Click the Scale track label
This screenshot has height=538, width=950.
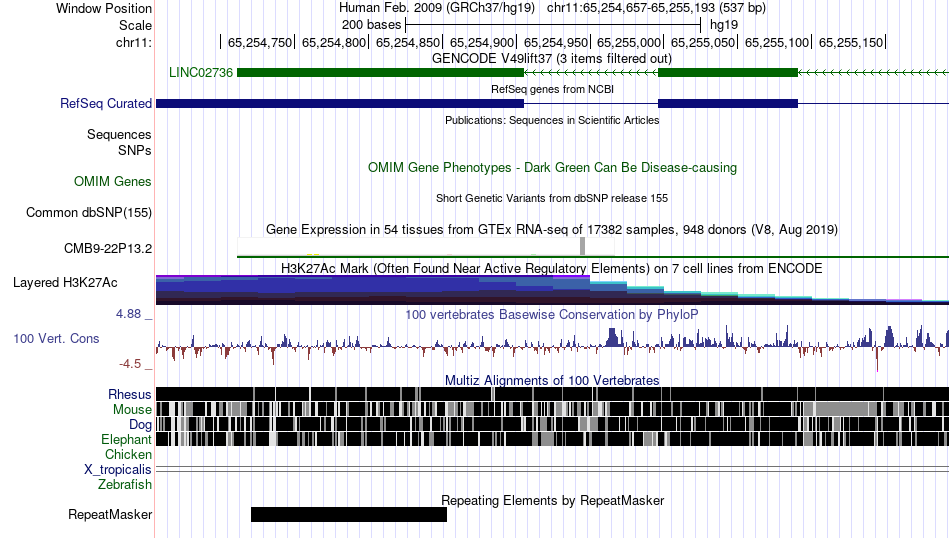(135, 25)
